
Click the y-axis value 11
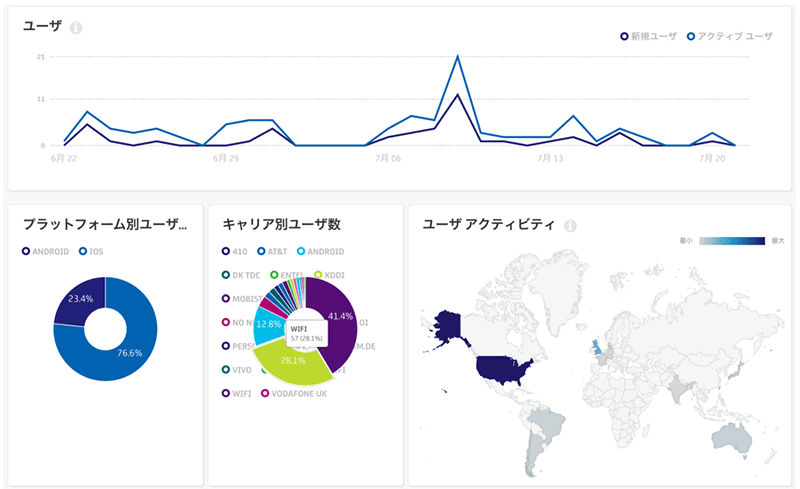41,99
